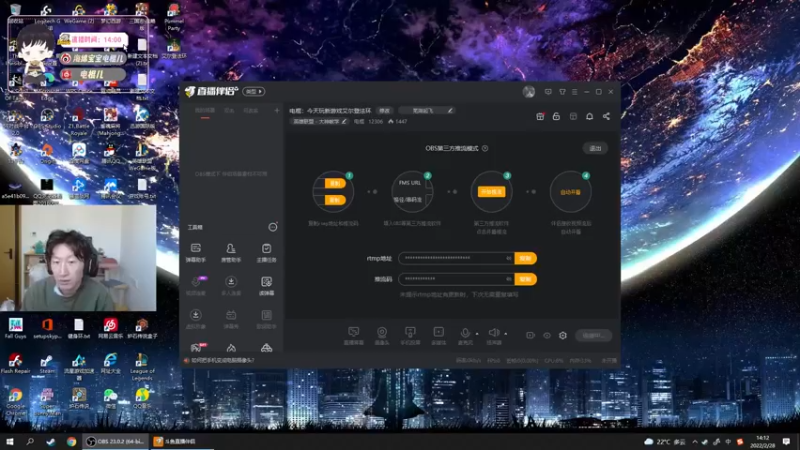This screenshot has height=450, width=800.
Task: Expand microphone options arrow
Action: [x=477, y=334]
